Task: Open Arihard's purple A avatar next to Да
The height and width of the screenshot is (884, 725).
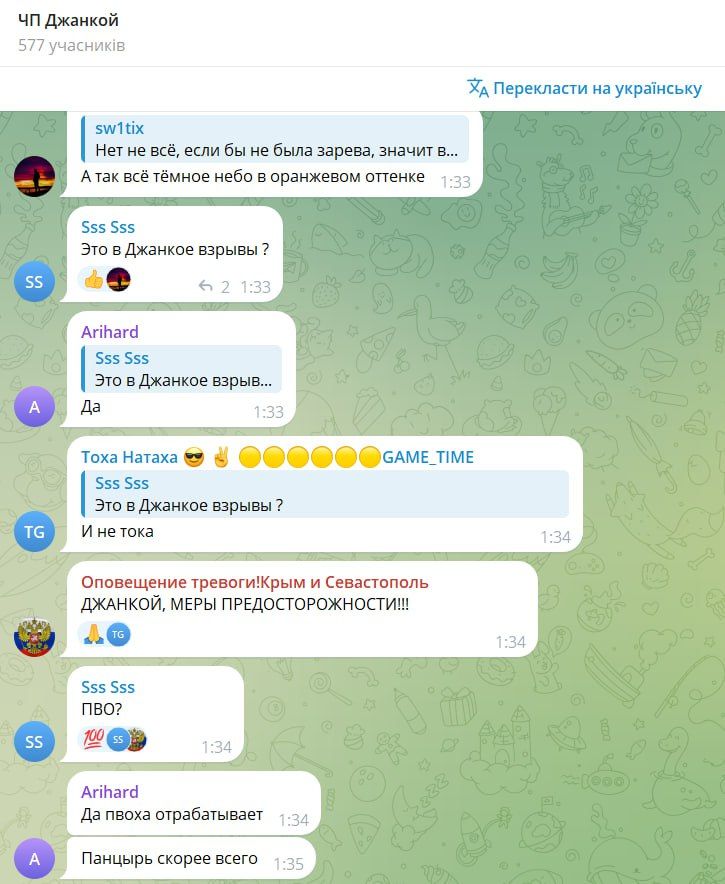Action: click(x=34, y=406)
